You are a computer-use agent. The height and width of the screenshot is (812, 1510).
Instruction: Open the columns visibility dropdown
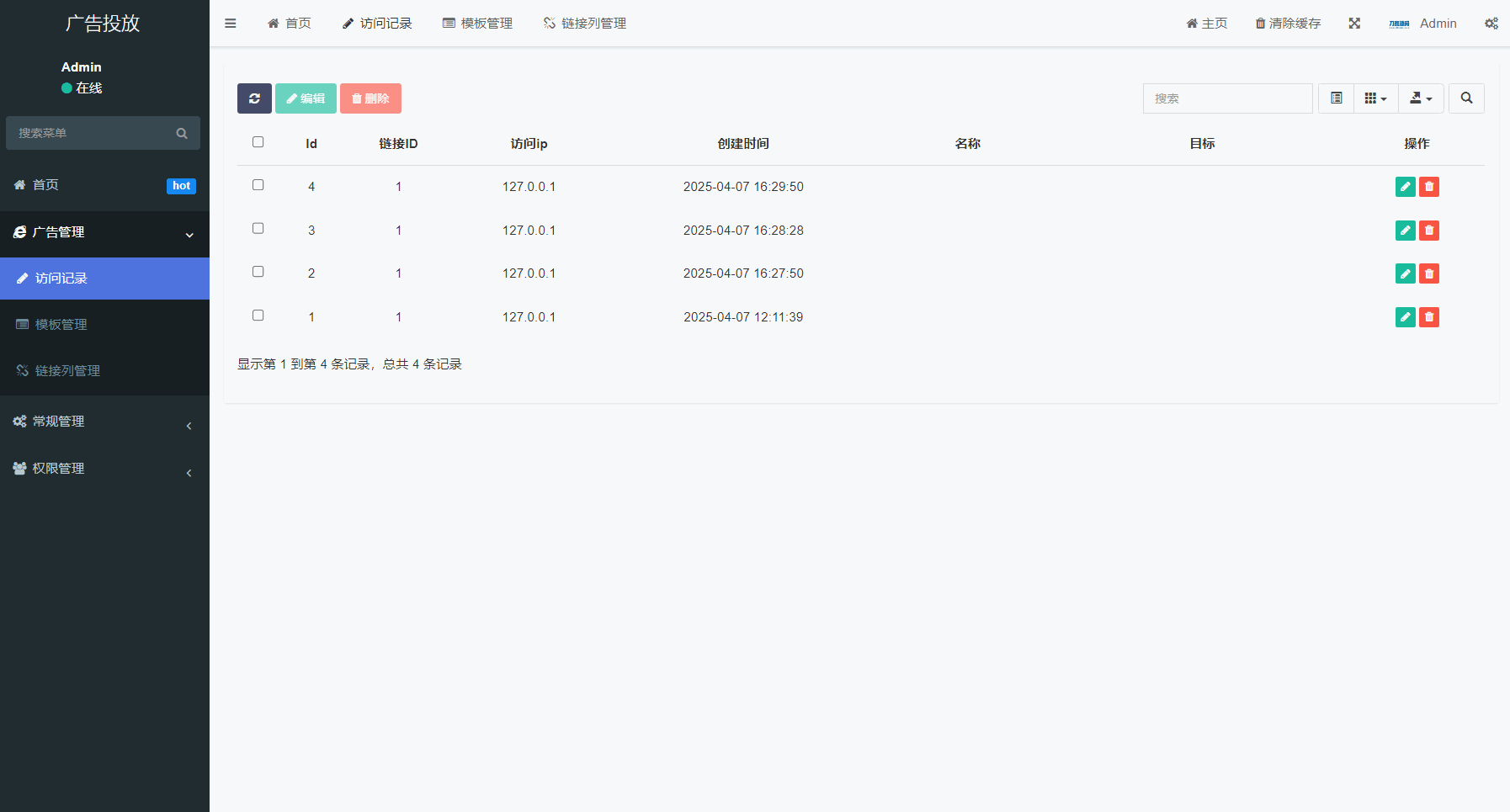[x=1375, y=98]
